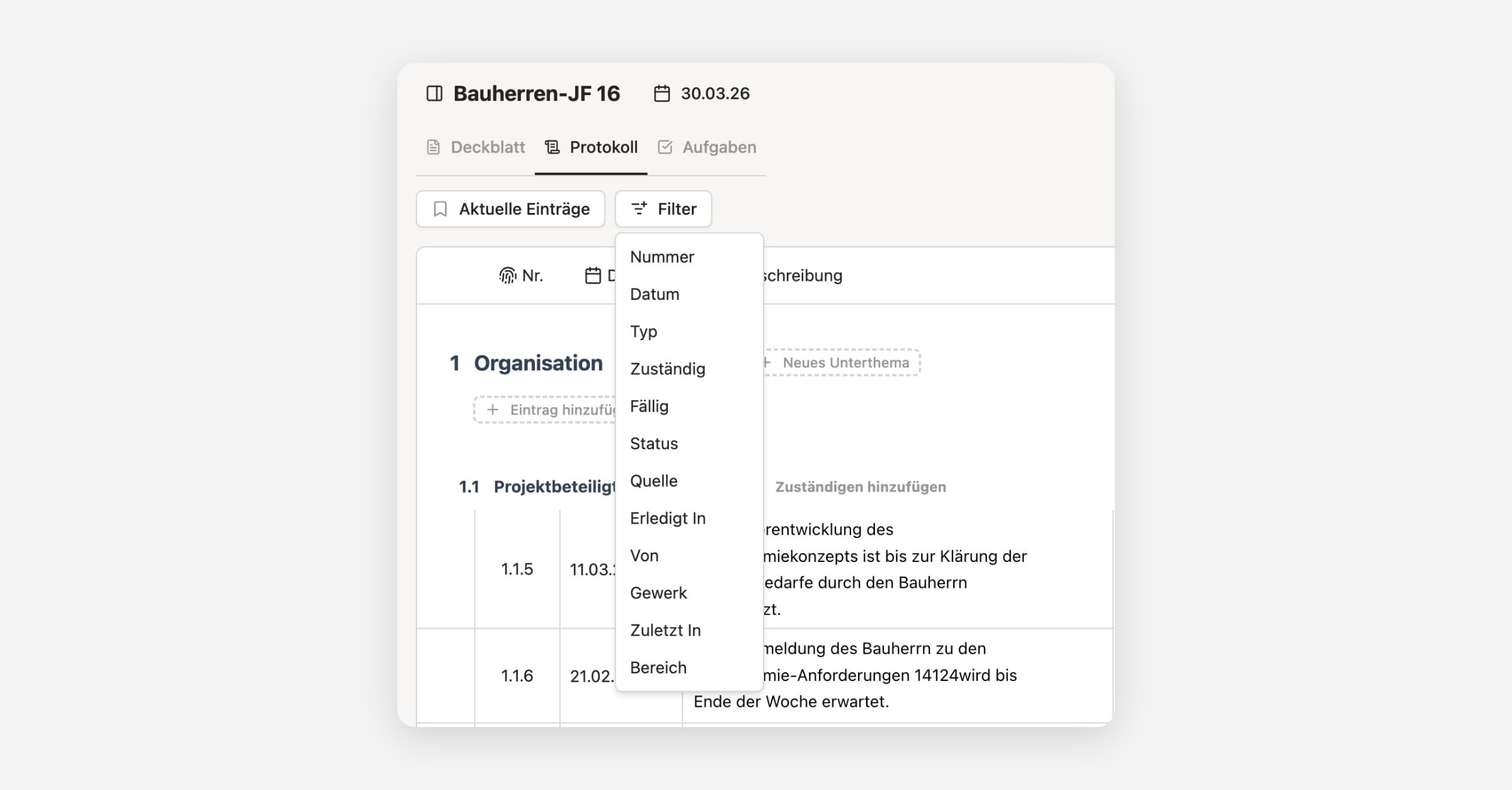Choose the Fällig filter option

click(649, 406)
